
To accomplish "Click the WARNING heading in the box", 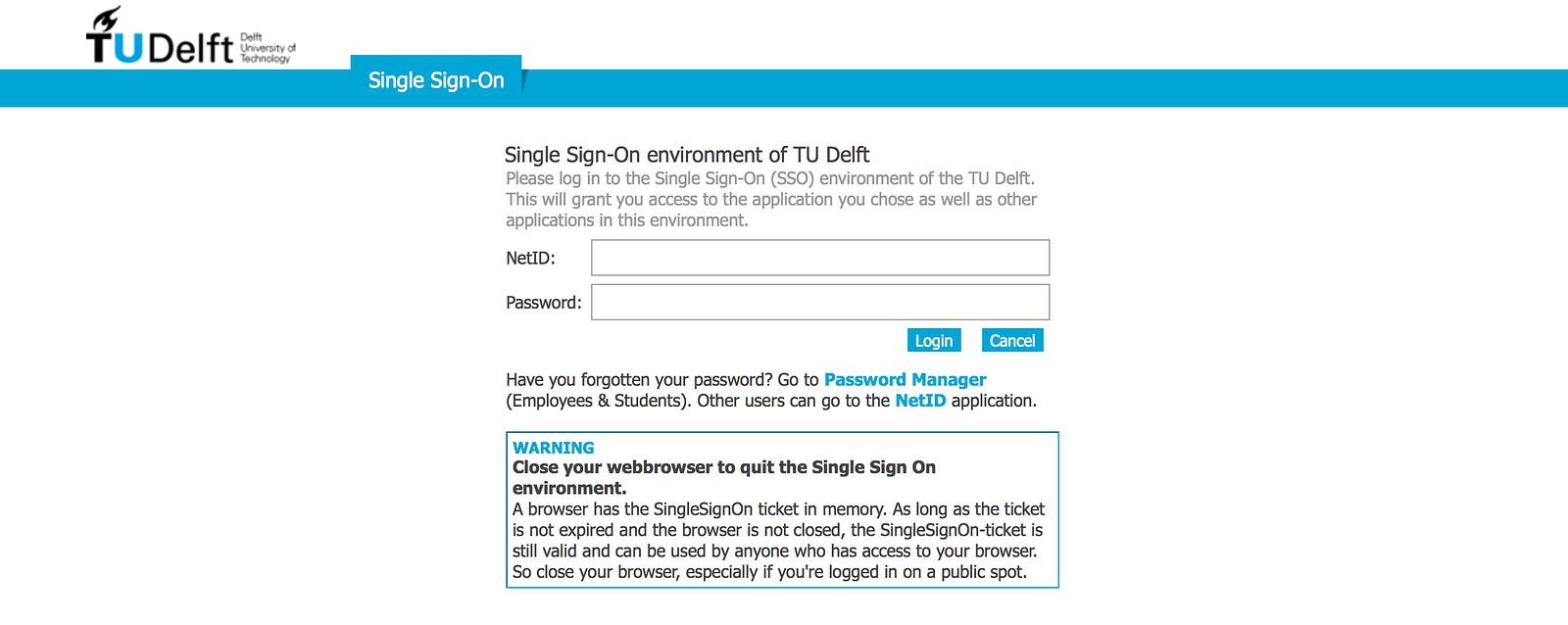I will [x=553, y=448].
